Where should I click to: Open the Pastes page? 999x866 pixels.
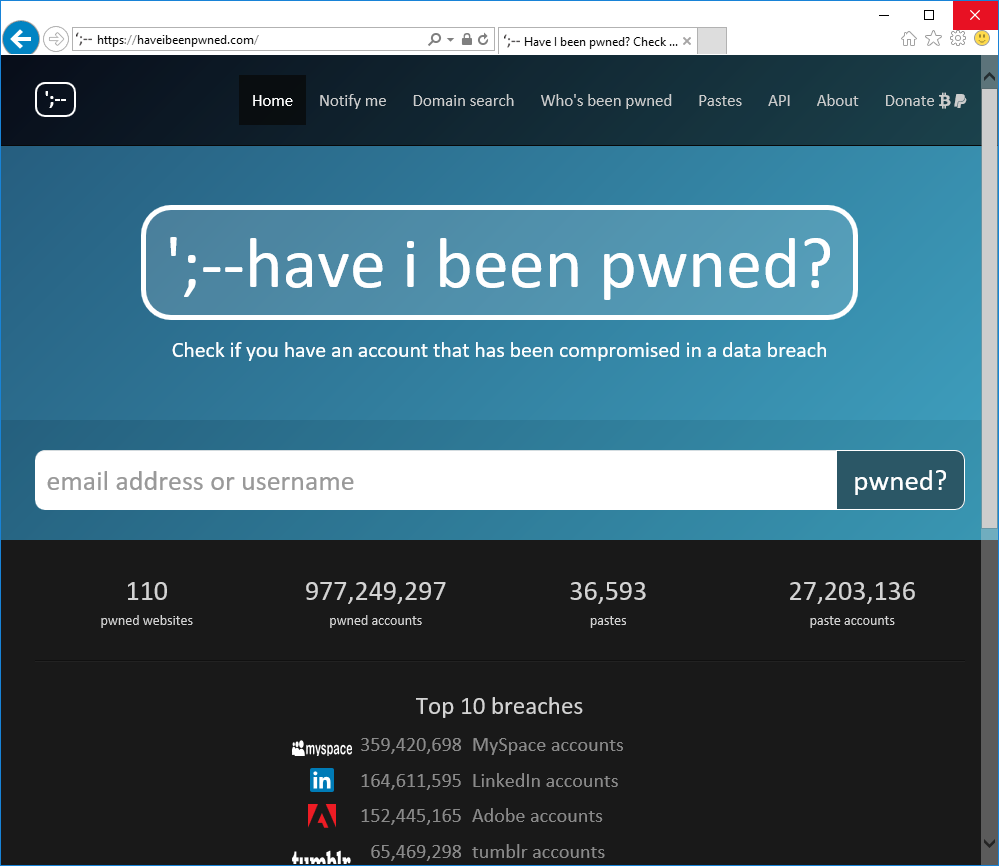coord(720,101)
